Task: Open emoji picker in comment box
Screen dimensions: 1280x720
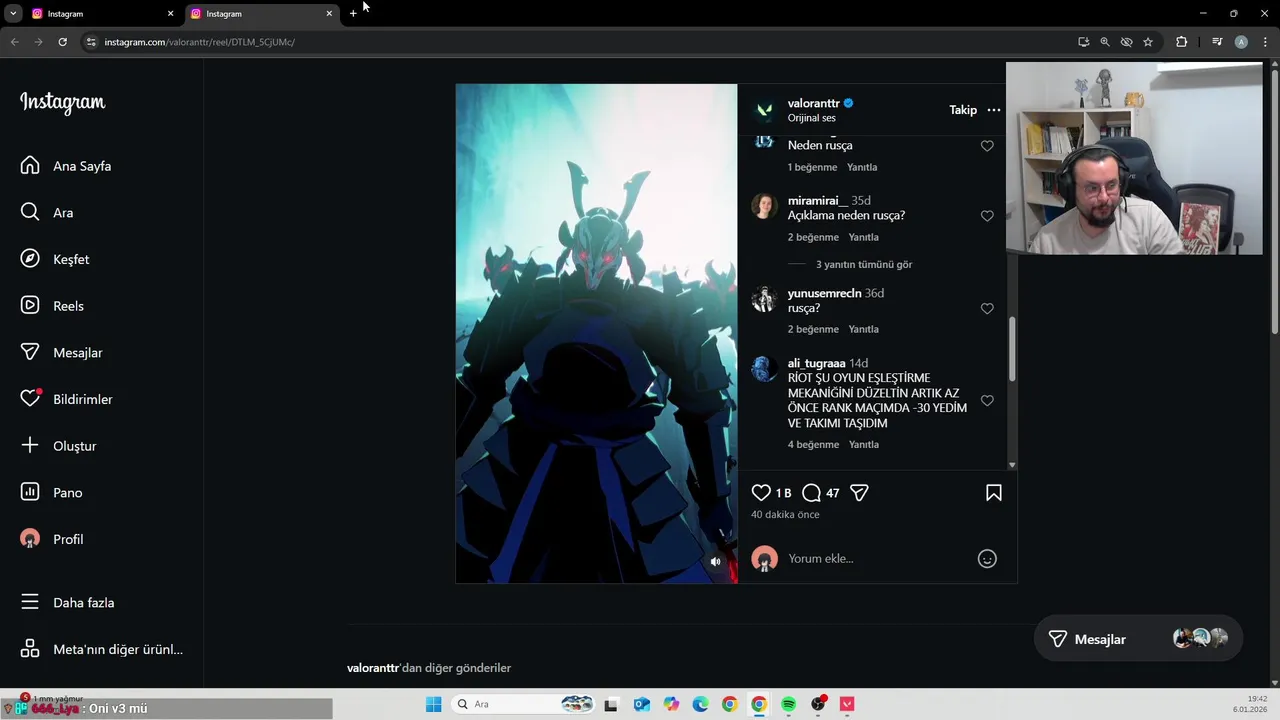Action: [x=987, y=559]
